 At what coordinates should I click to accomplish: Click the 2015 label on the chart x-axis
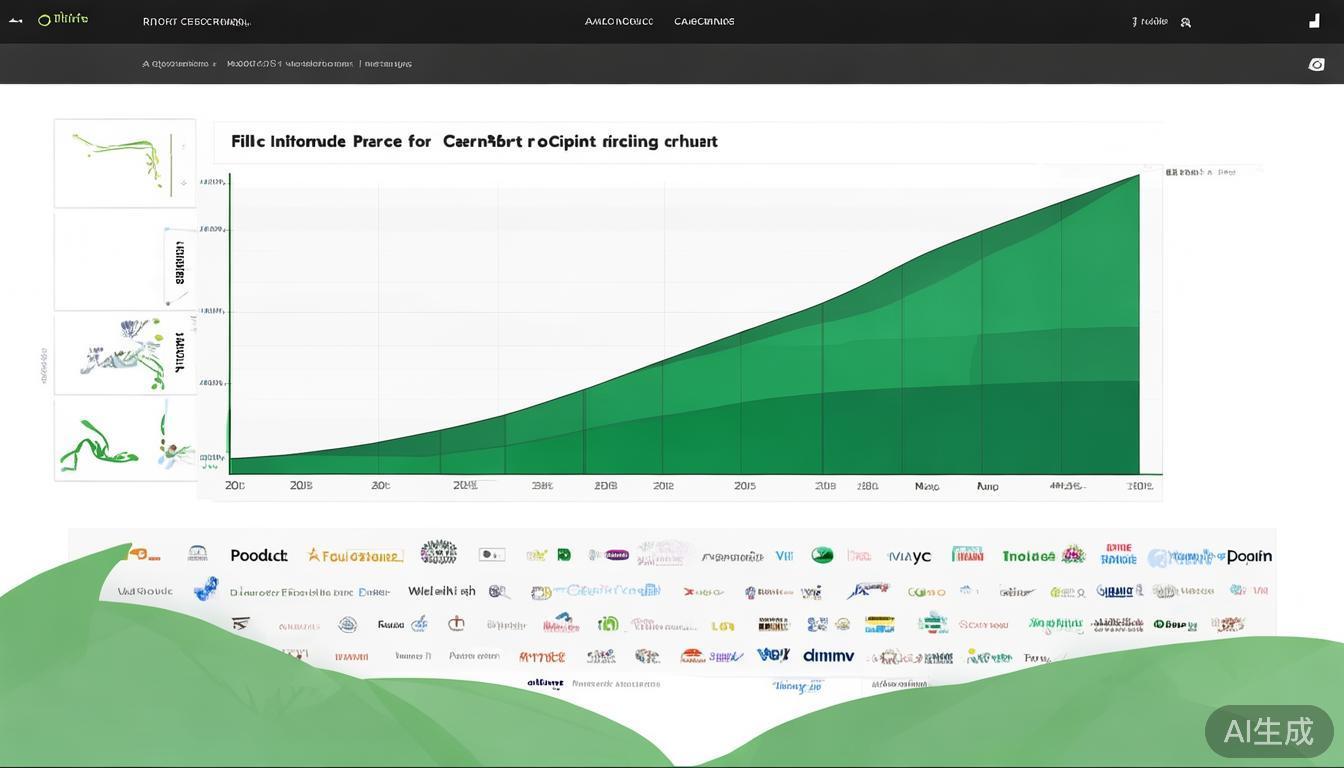click(x=744, y=486)
